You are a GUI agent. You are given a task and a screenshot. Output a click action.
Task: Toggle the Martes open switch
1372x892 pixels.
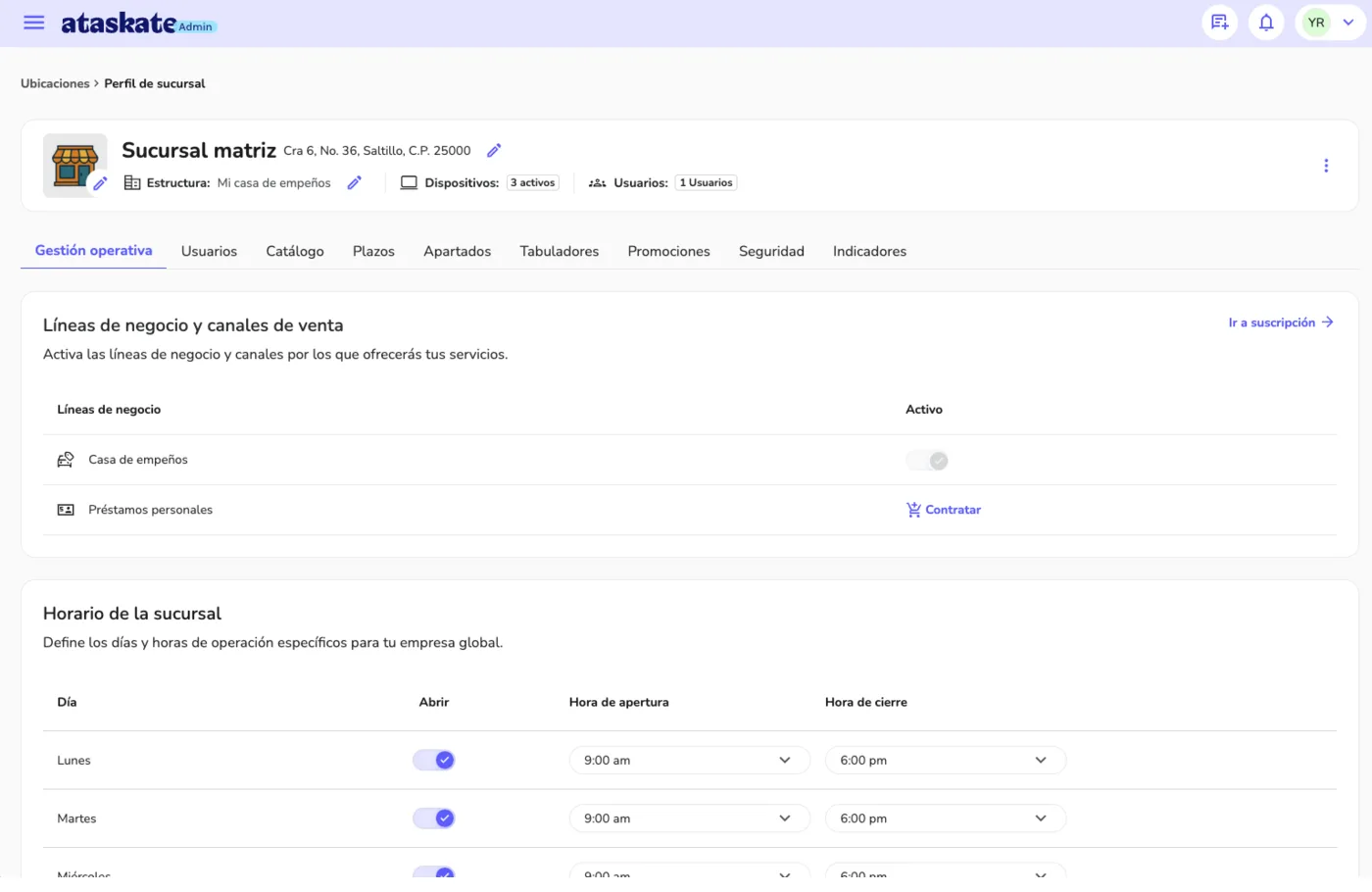click(x=434, y=818)
